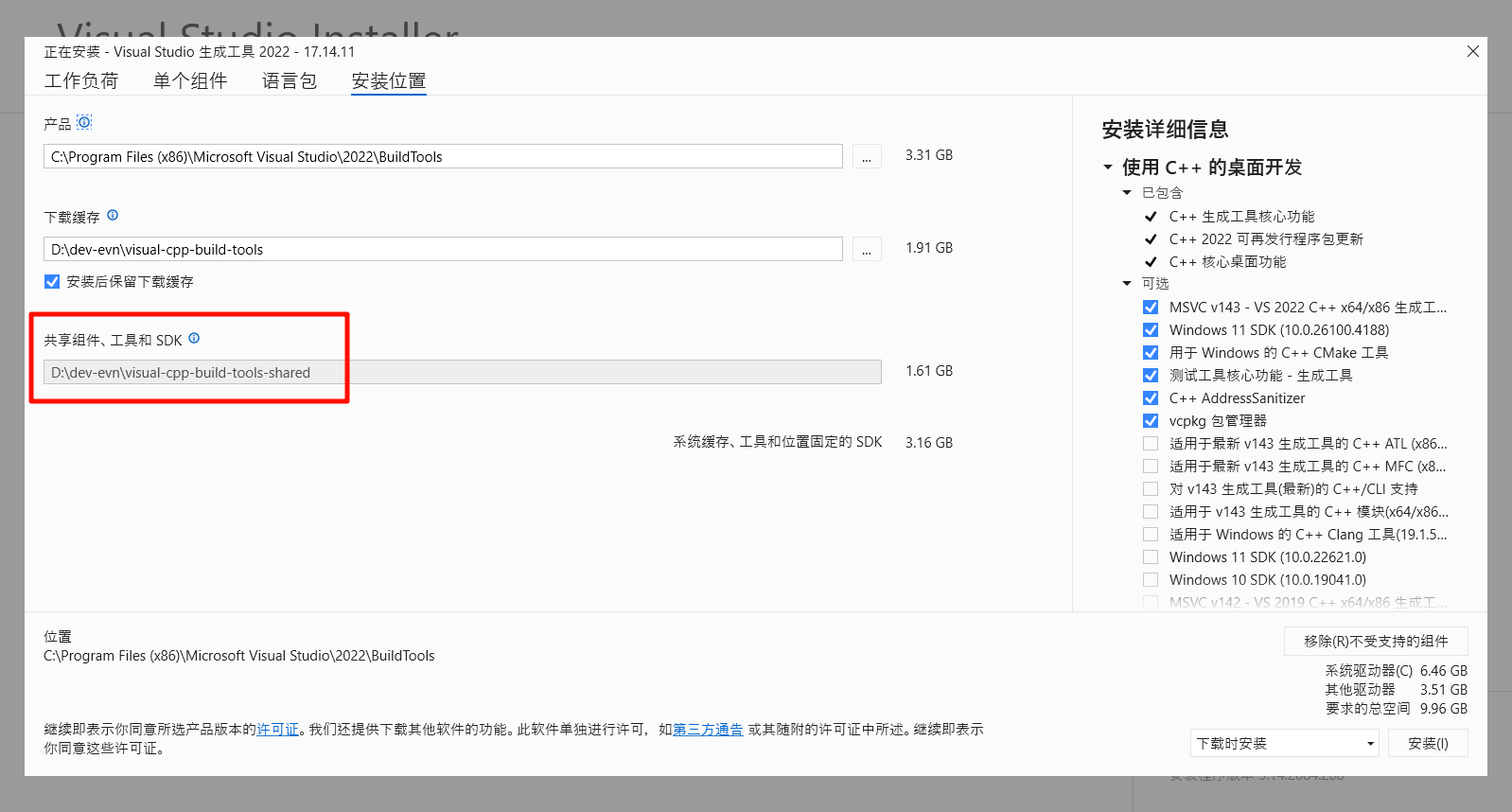Screen dimensions: 1512x812
Task: Collapse the 已包含 group
Action: click(1127, 193)
